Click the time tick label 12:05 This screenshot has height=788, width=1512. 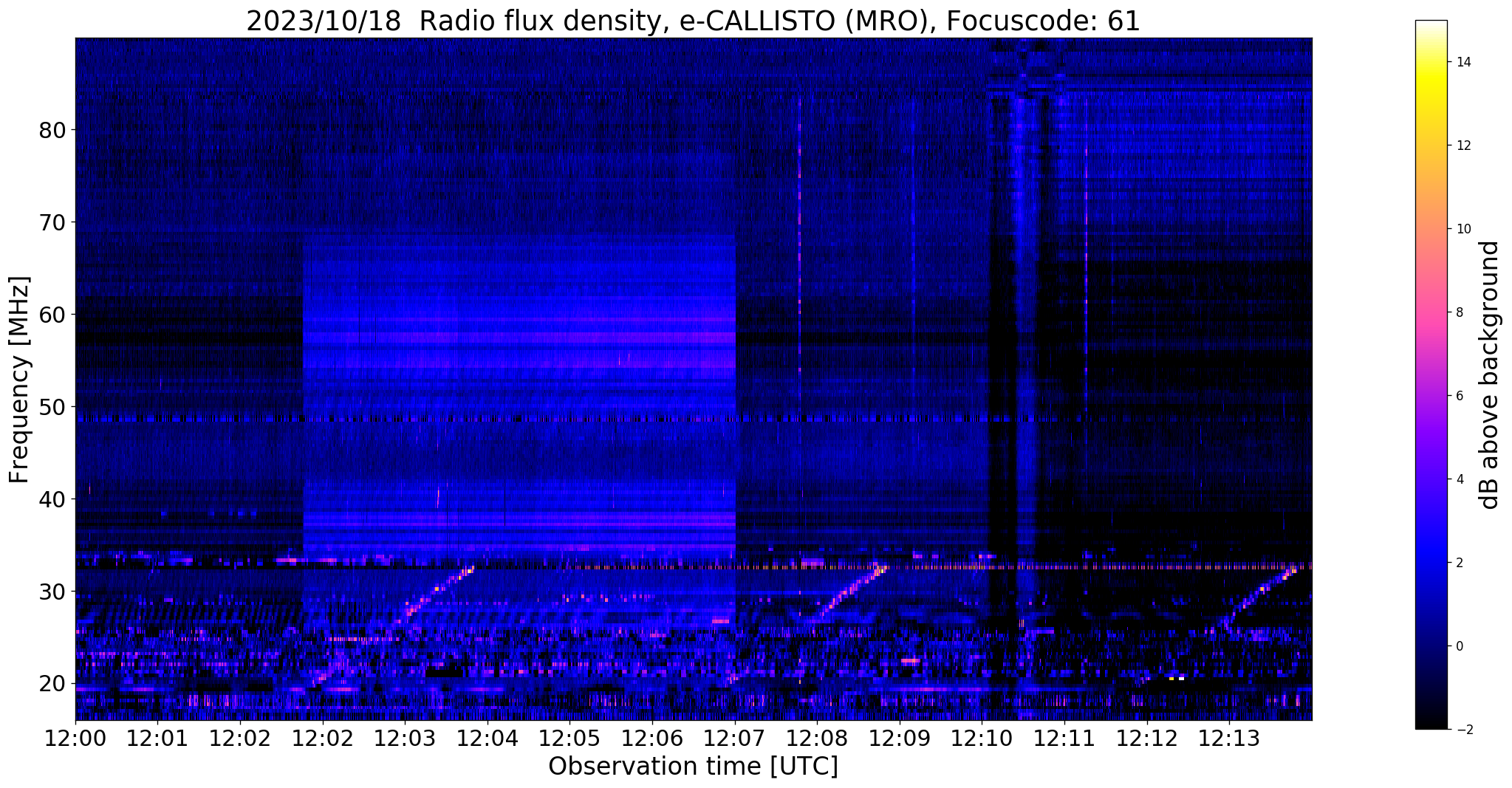click(x=569, y=738)
